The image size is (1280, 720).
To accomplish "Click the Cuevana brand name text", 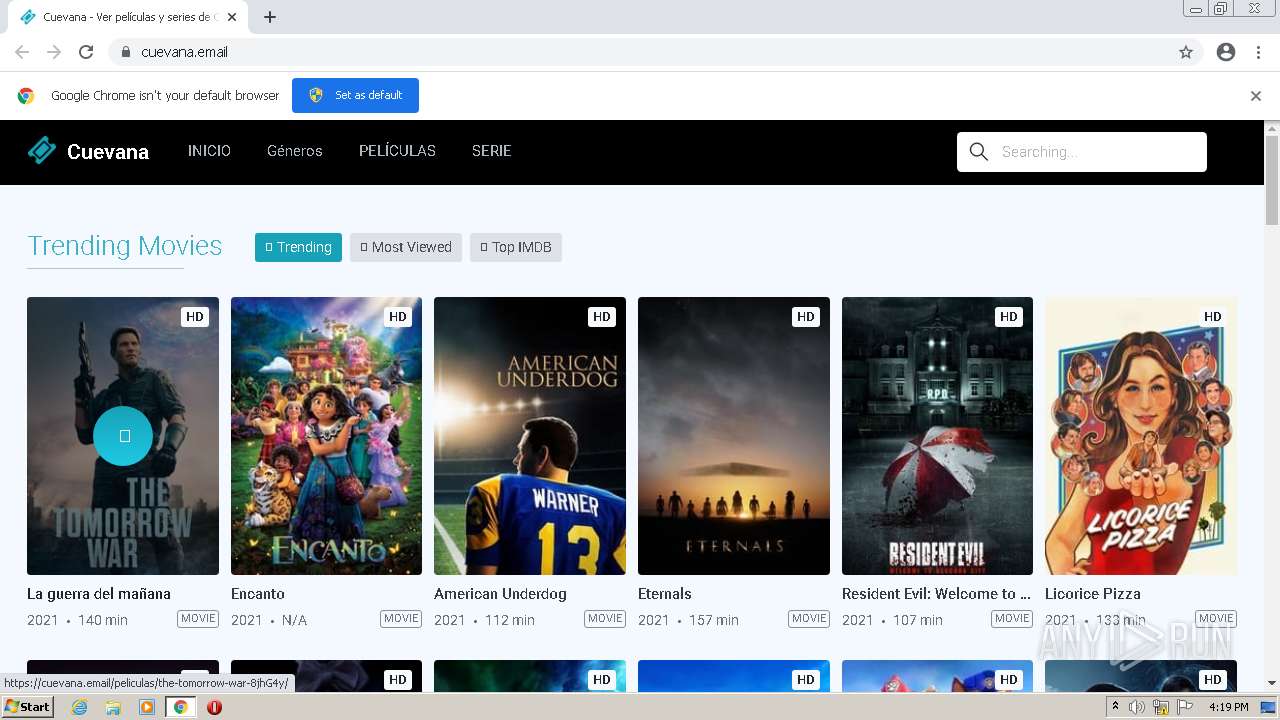I will (x=108, y=152).
